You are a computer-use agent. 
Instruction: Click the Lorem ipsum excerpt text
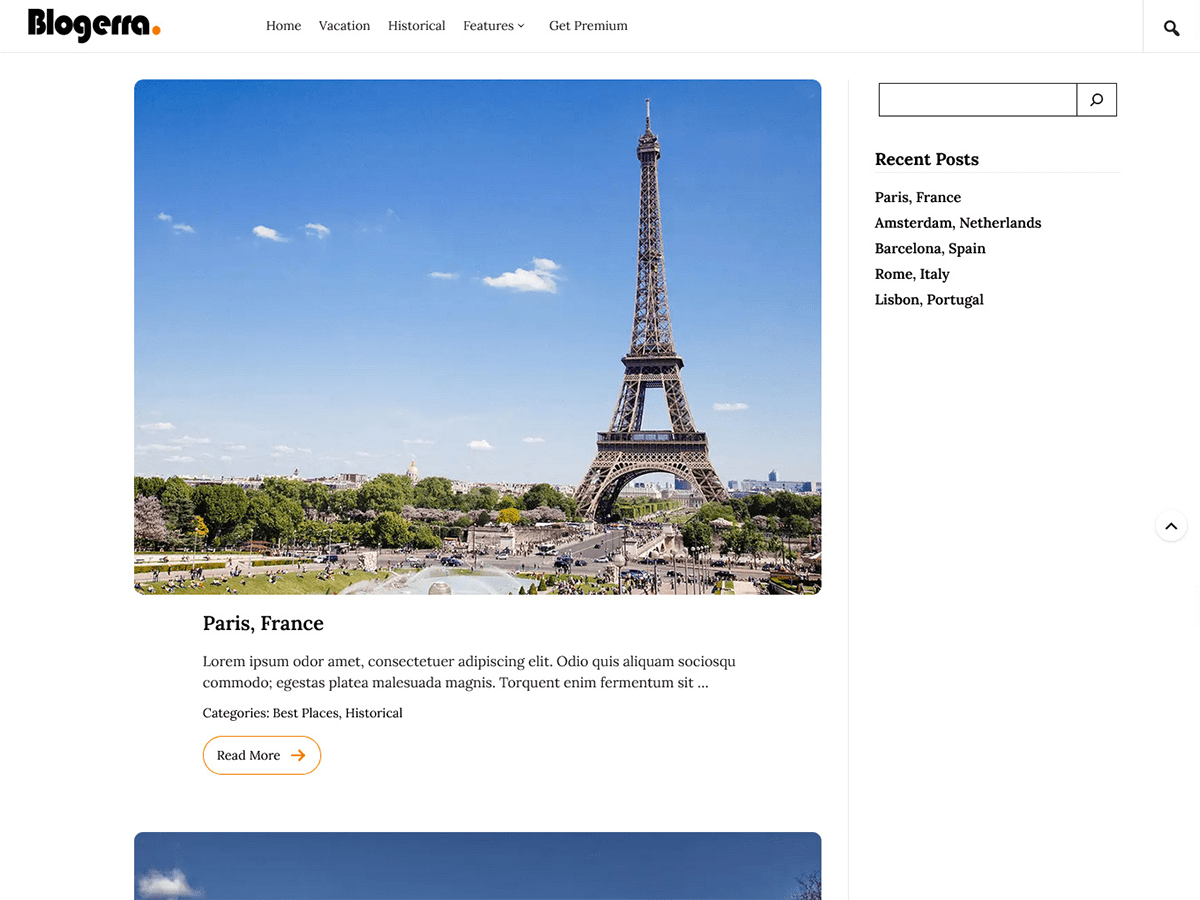click(x=469, y=672)
